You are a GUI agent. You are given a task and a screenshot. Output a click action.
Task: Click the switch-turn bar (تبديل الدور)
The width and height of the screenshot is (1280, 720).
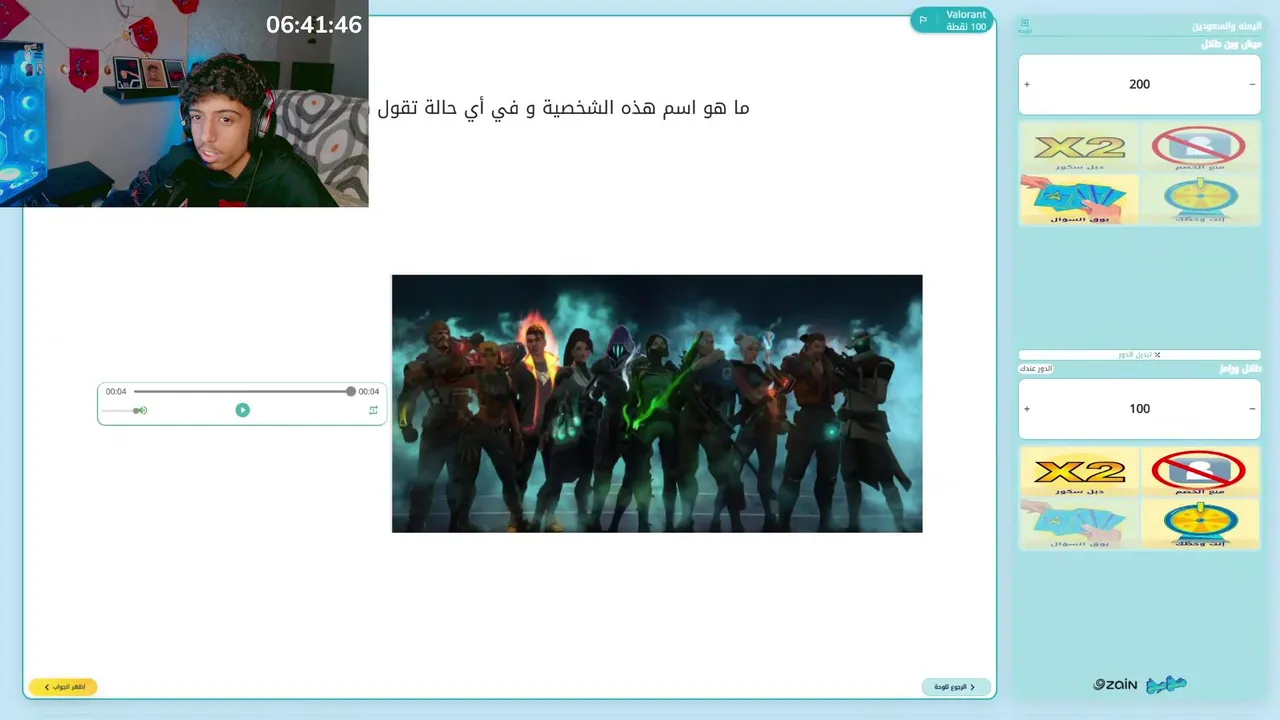coord(1139,355)
